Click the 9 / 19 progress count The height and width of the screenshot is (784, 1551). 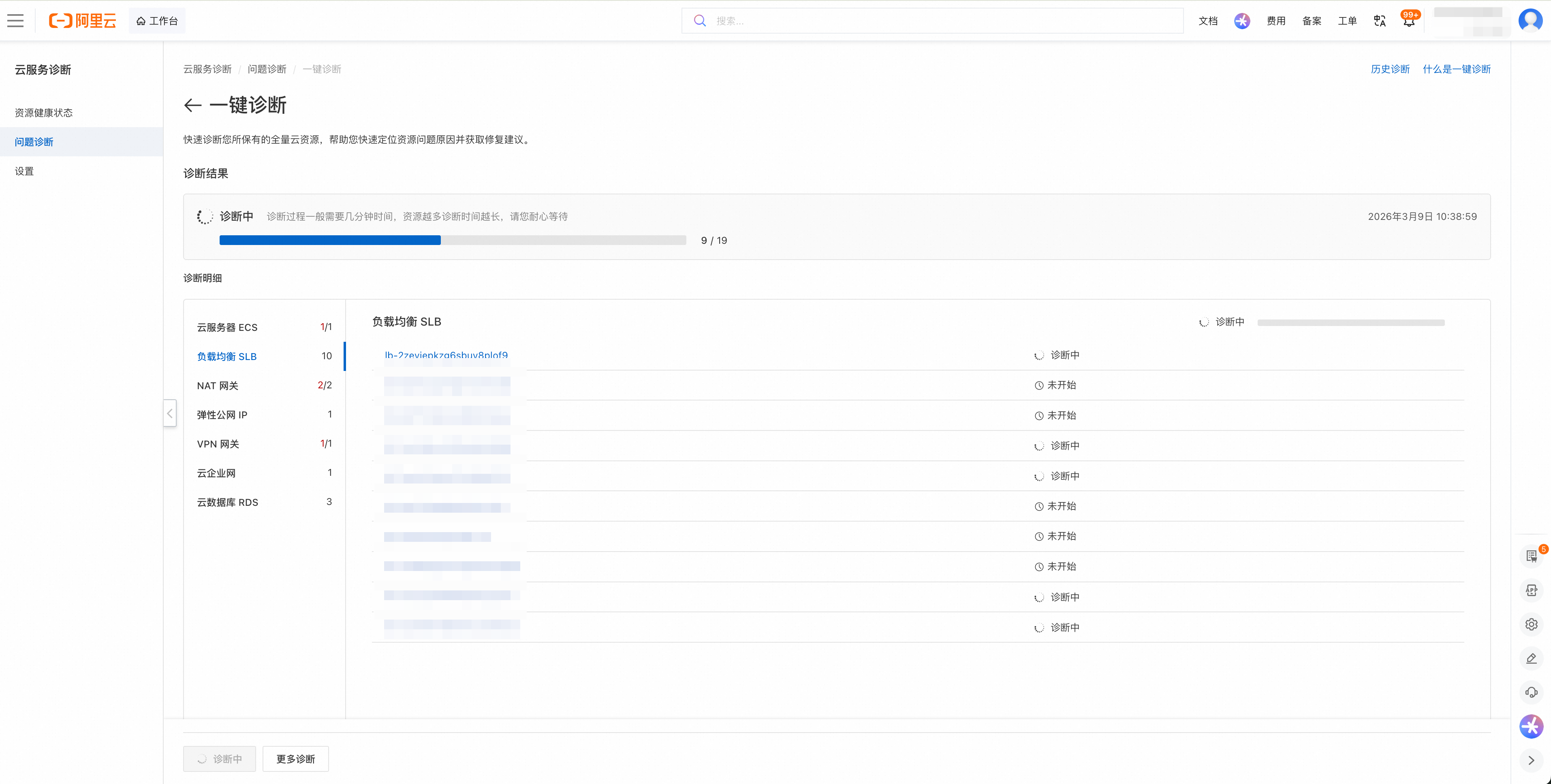(714, 241)
